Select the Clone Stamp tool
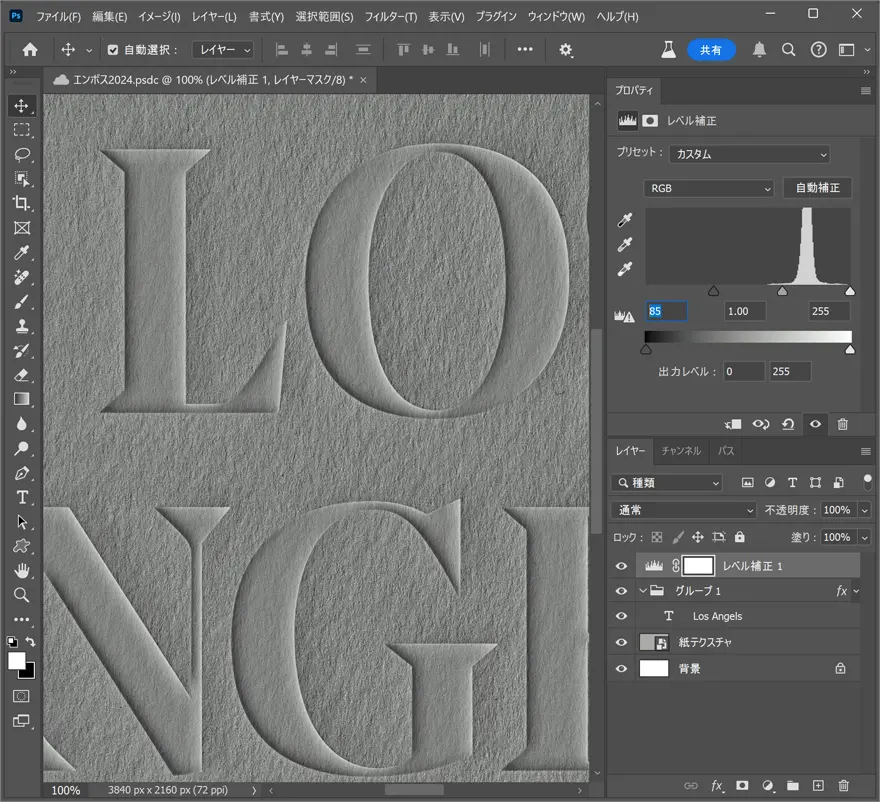The image size is (880, 802). [21, 326]
